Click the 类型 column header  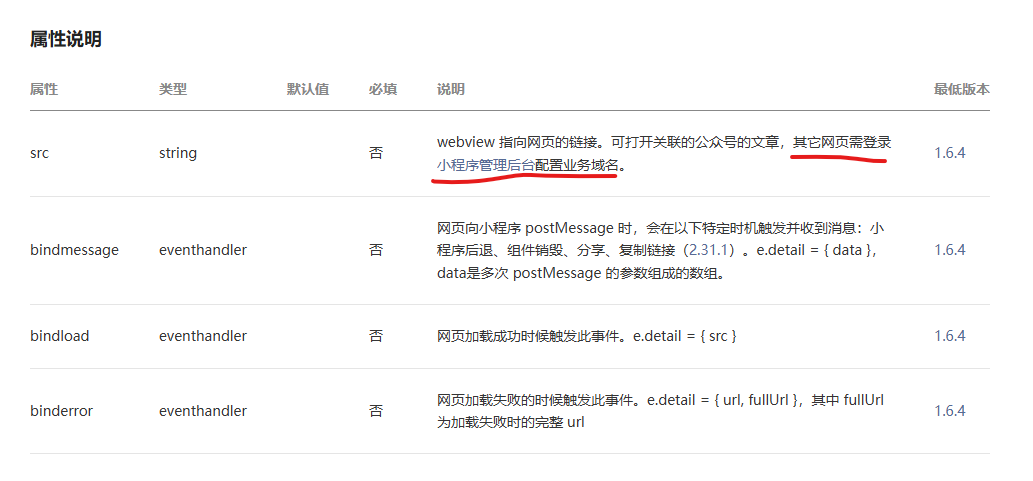(173, 89)
